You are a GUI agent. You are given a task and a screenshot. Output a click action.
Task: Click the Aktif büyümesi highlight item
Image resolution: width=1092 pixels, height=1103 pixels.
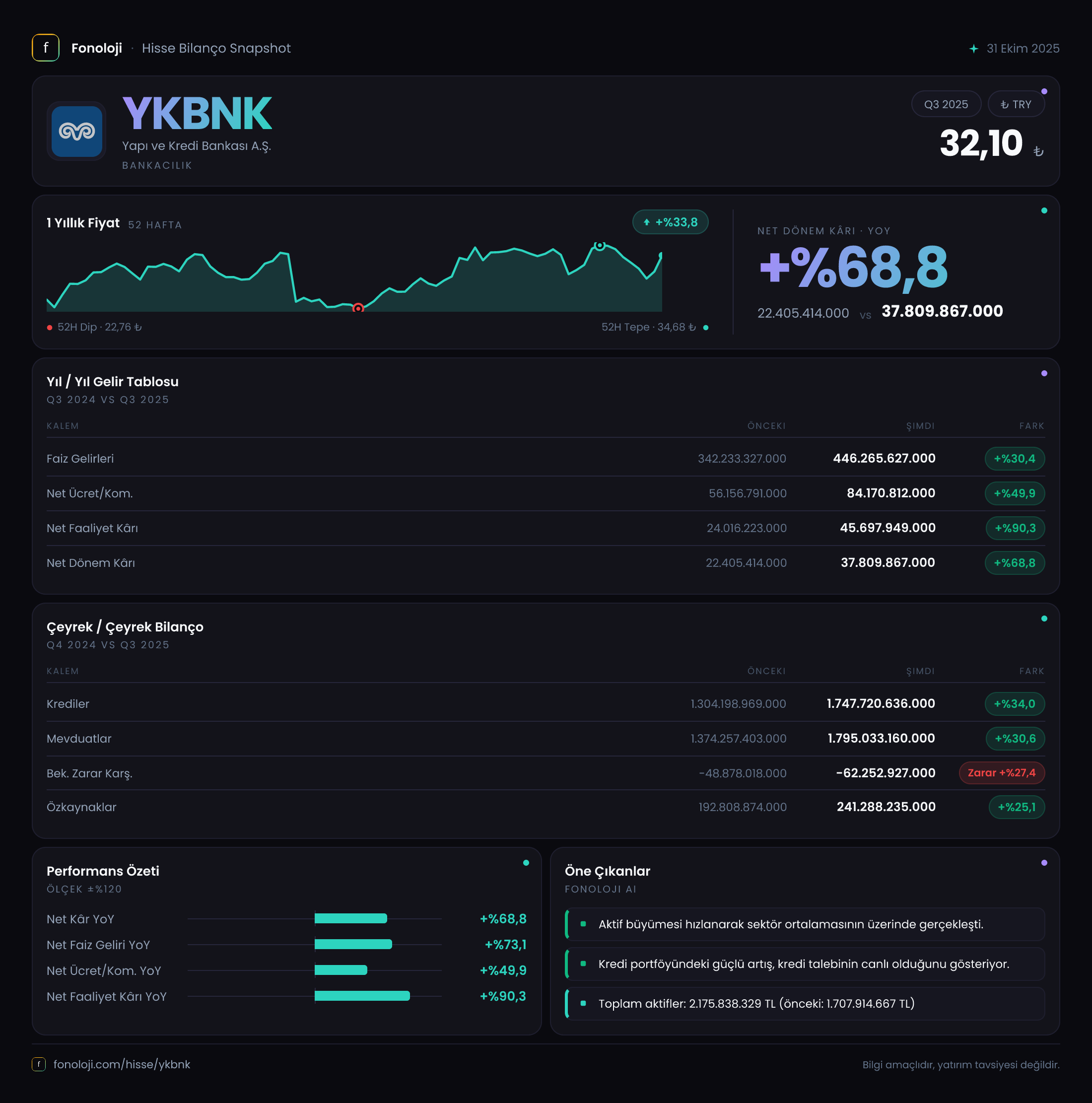click(x=805, y=924)
